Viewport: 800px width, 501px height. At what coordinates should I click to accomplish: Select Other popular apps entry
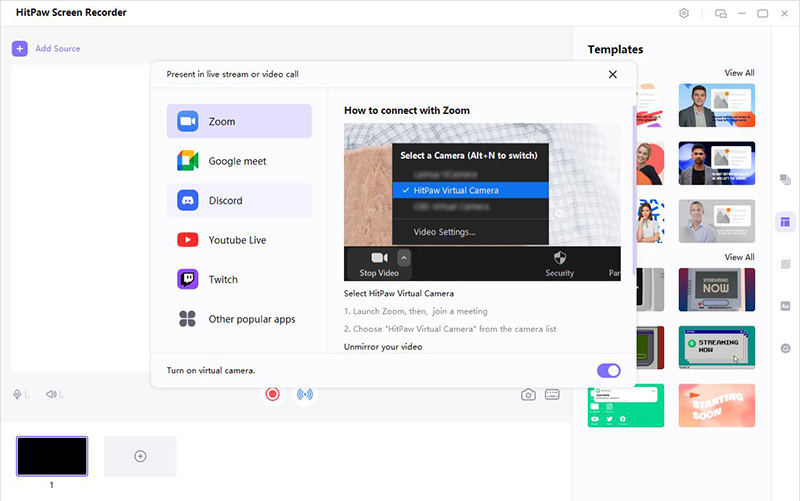(239, 319)
